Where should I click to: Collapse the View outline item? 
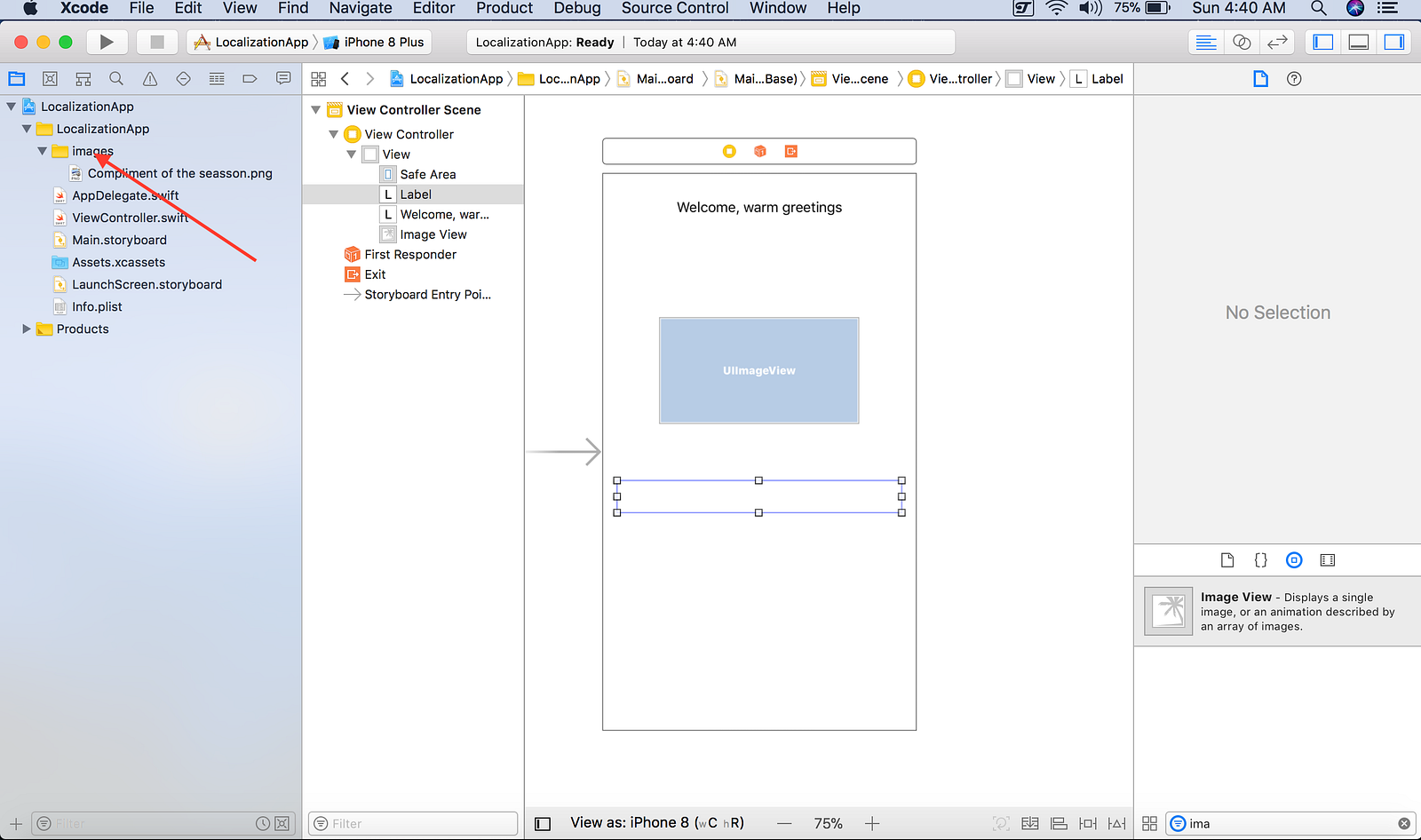coord(352,155)
